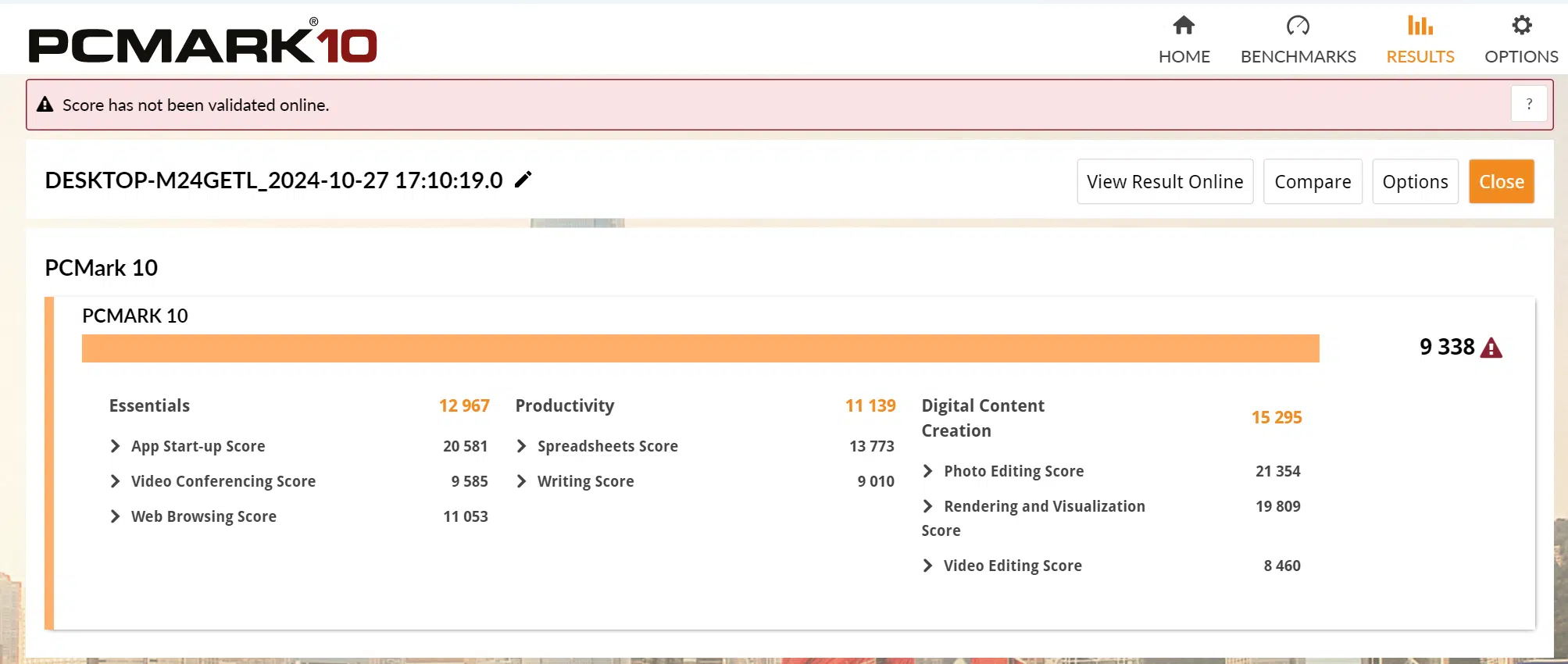Click the PCMARK 10 card heading
Viewport: 1568px width, 664px height.
pos(134,316)
